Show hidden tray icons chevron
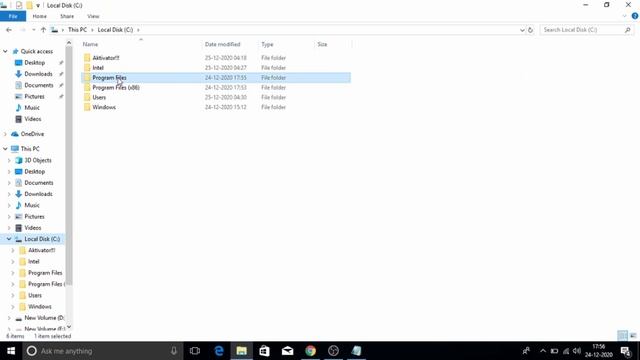640x360 pixels. tap(543, 351)
